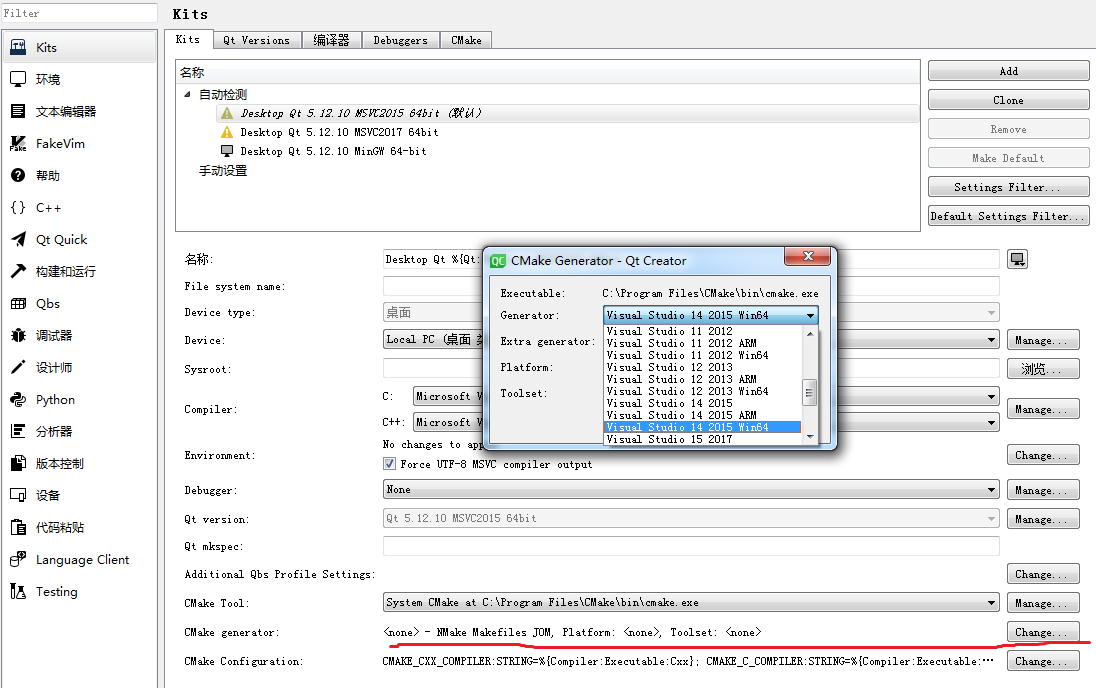The image size is (1096, 688).
Task: Select Desktop Qt 5.12.10 MinGW 64-bit kit
Action: (x=333, y=151)
